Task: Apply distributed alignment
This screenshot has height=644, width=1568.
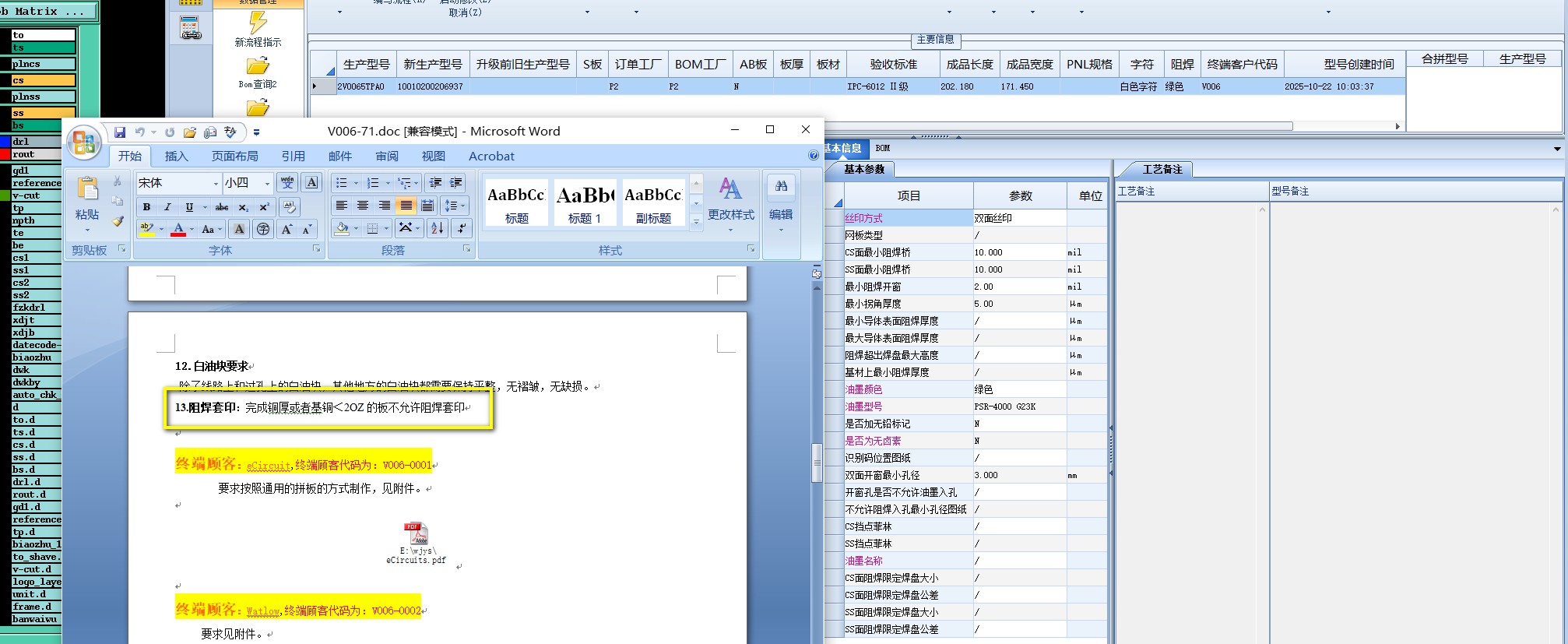Action: (427, 206)
